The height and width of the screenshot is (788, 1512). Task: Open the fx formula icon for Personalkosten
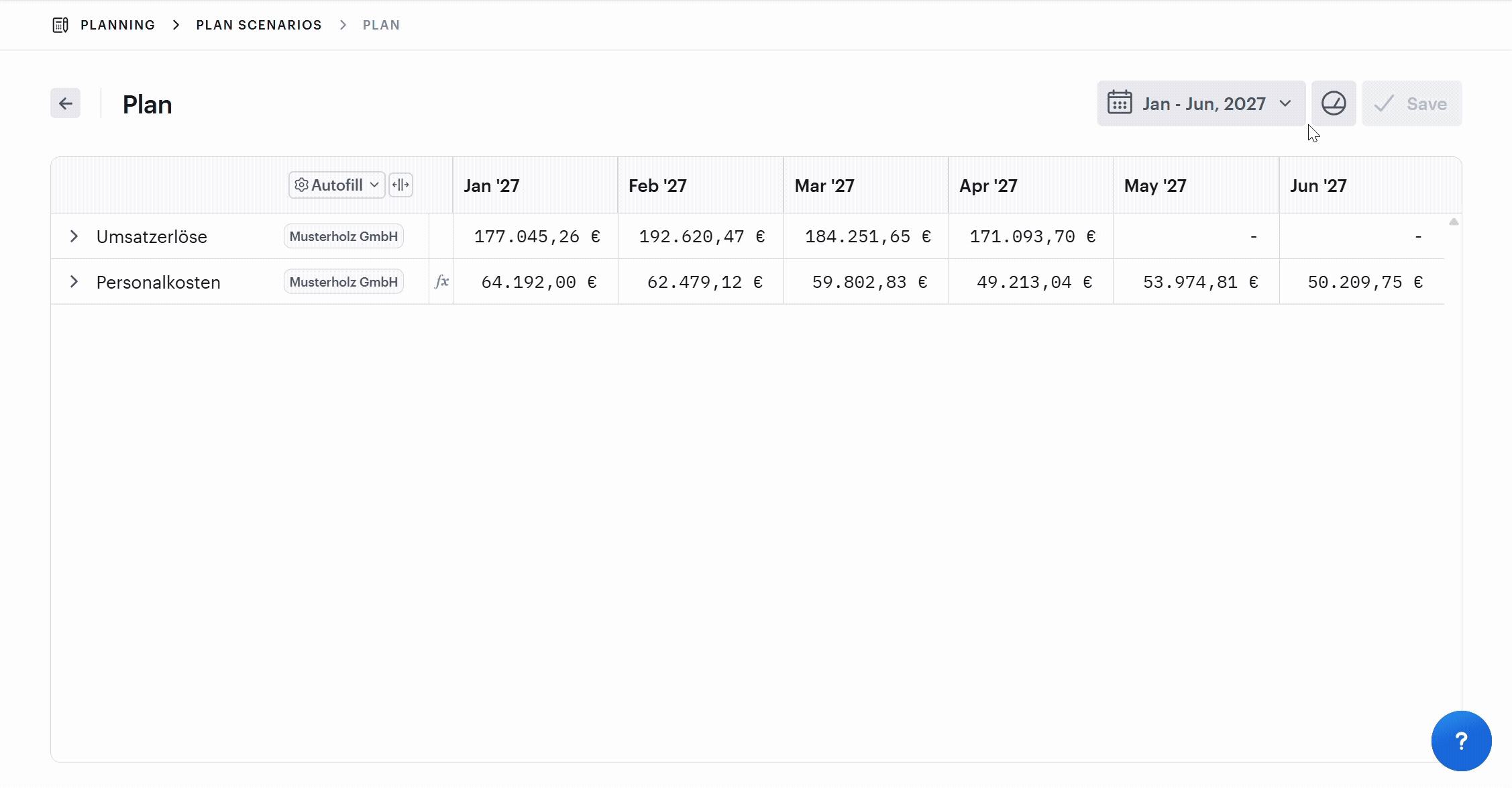pyautogui.click(x=441, y=282)
